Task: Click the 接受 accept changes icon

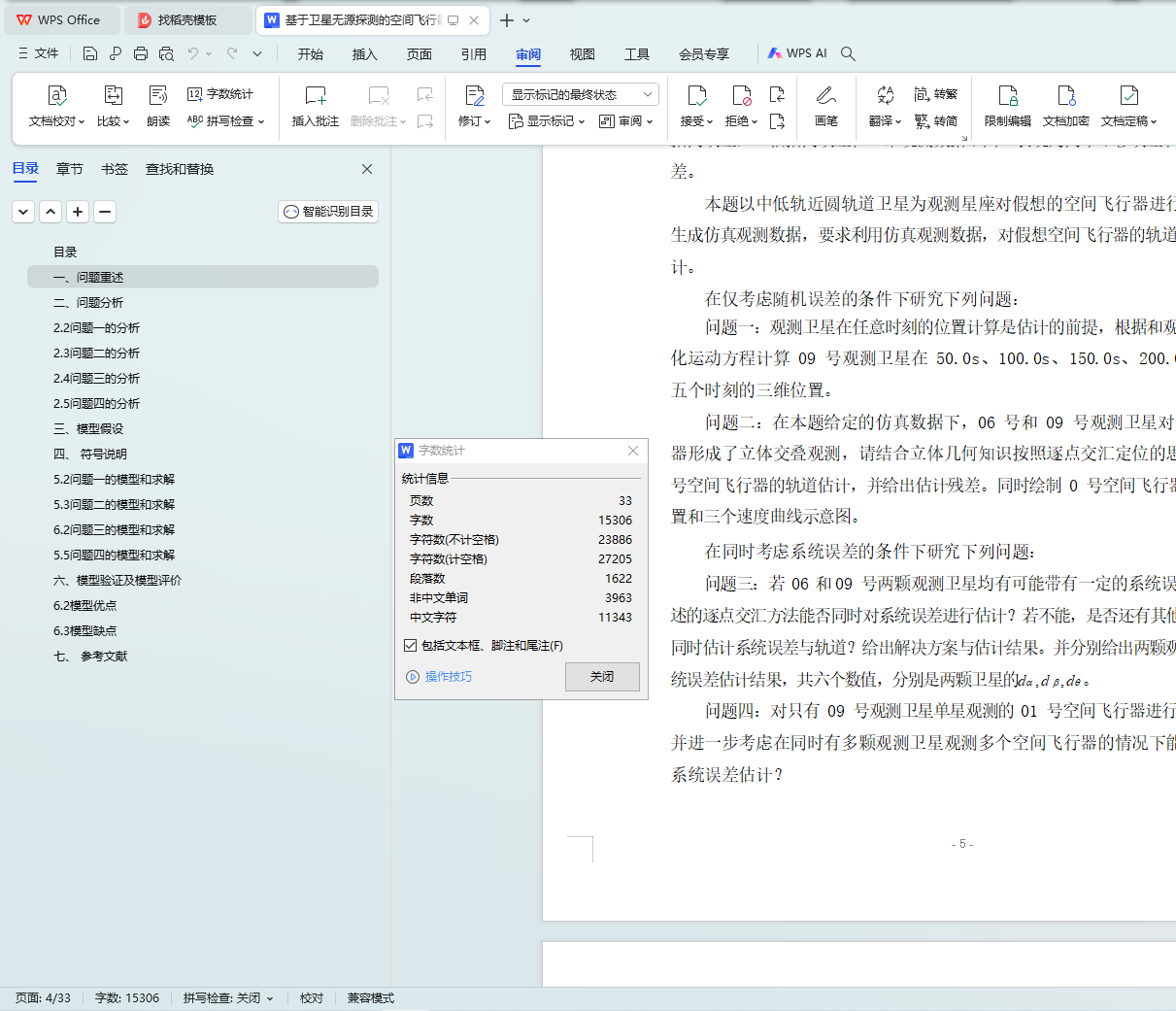Action: pyautogui.click(x=697, y=95)
